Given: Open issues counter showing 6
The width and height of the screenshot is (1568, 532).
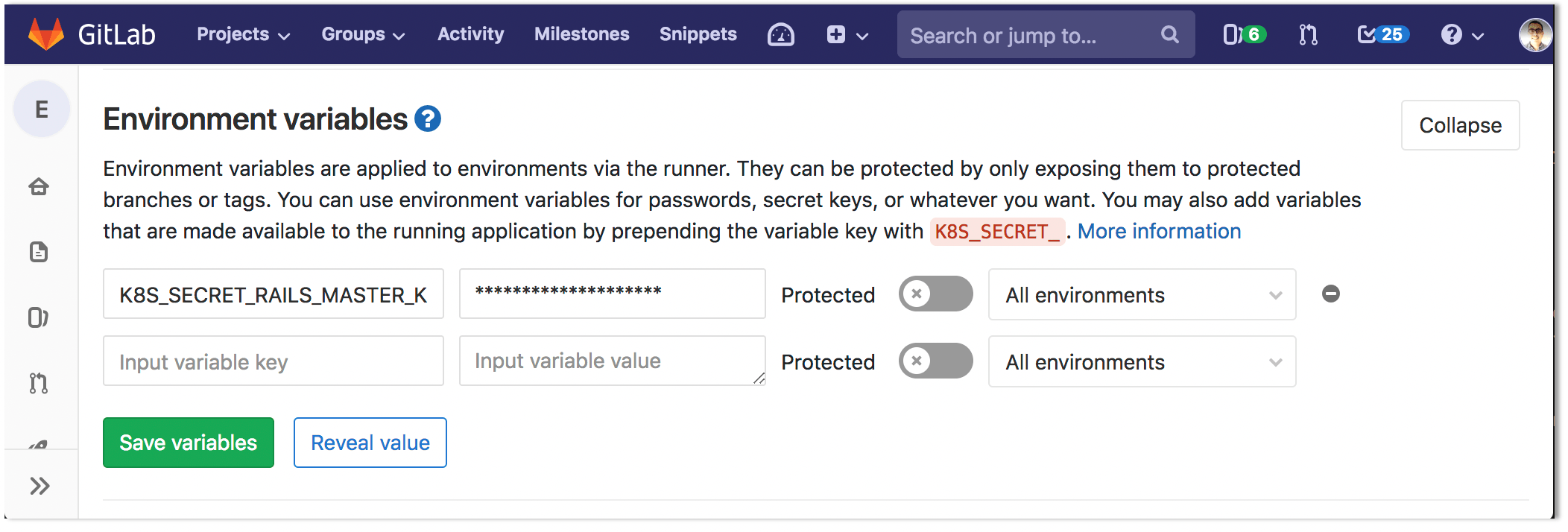Looking at the screenshot, I should click(1244, 34).
